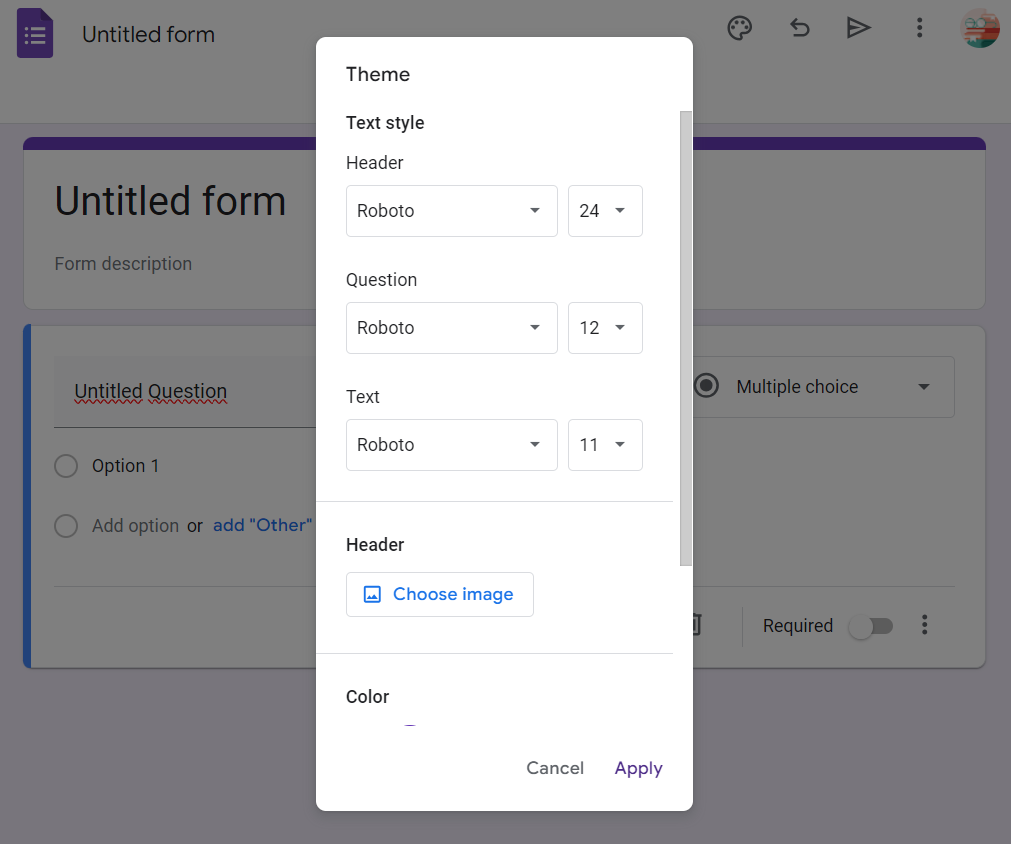Expand the Multiple choice question type dropdown
Image resolution: width=1011 pixels, height=844 pixels.
(x=823, y=387)
